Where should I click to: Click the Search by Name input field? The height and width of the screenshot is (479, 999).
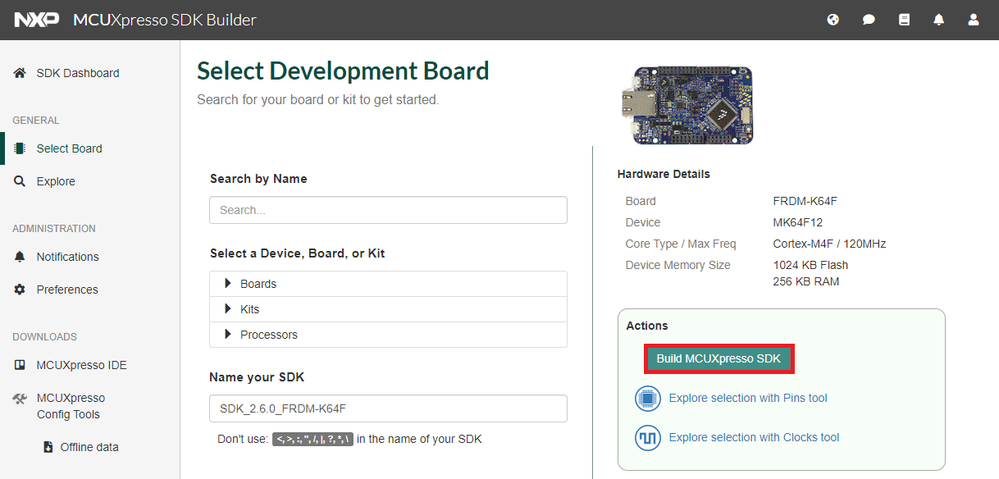point(388,210)
